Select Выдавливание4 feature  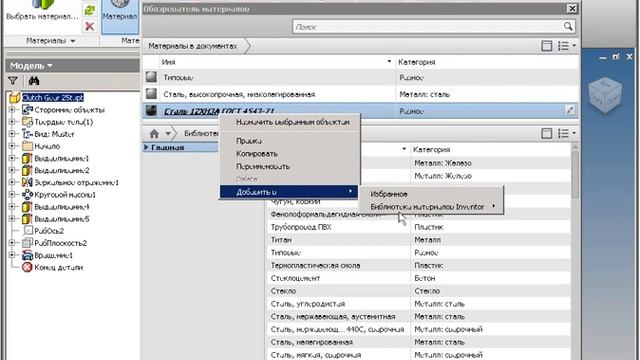(x=61, y=207)
